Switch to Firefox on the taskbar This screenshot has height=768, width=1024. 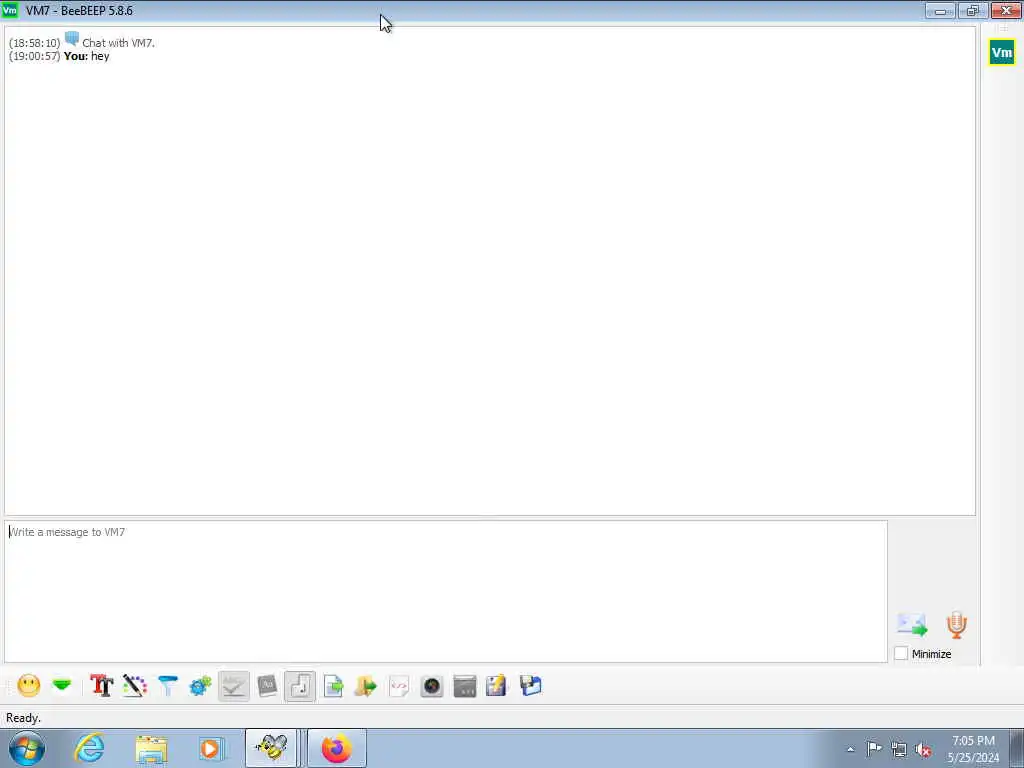[x=337, y=748]
